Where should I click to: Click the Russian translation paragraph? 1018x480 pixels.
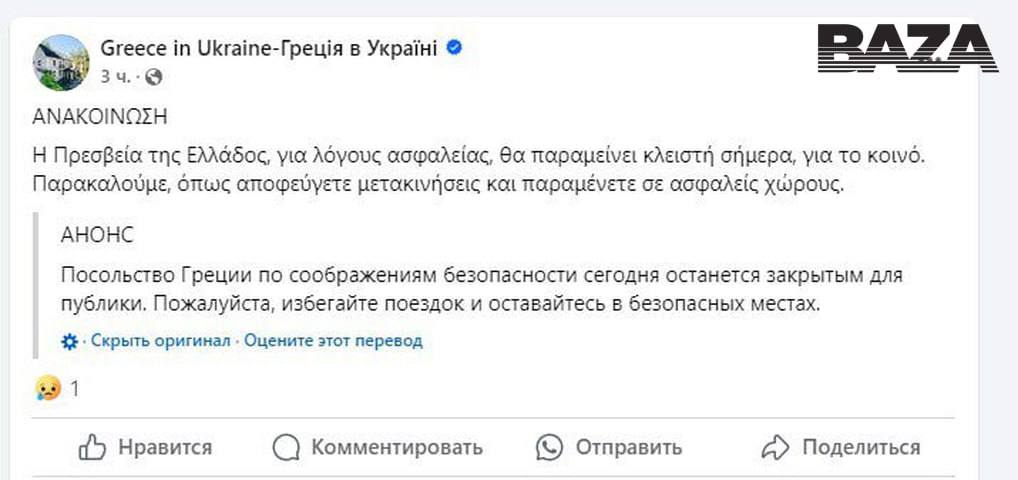tap(440, 289)
